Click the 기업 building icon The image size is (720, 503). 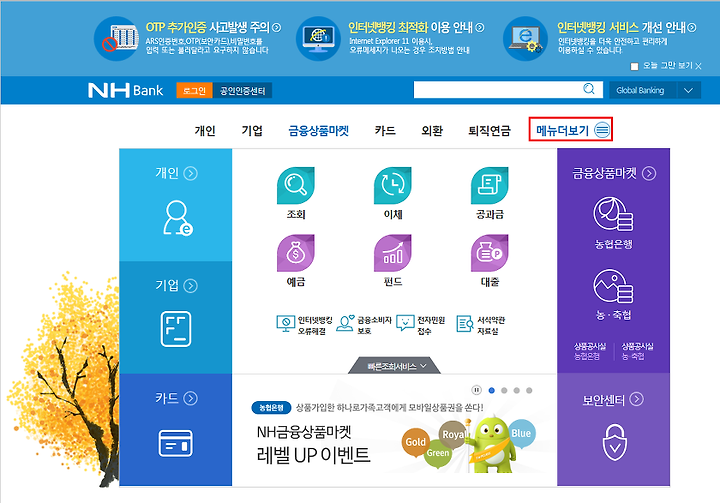pos(176,329)
